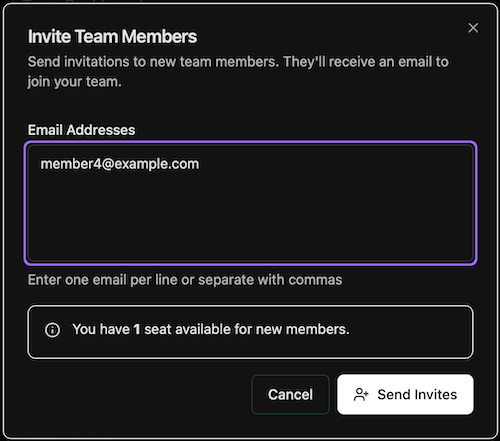Click the 'Send Invites' label text
The height and width of the screenshot is (441, 500).
(x=417, y=395)
